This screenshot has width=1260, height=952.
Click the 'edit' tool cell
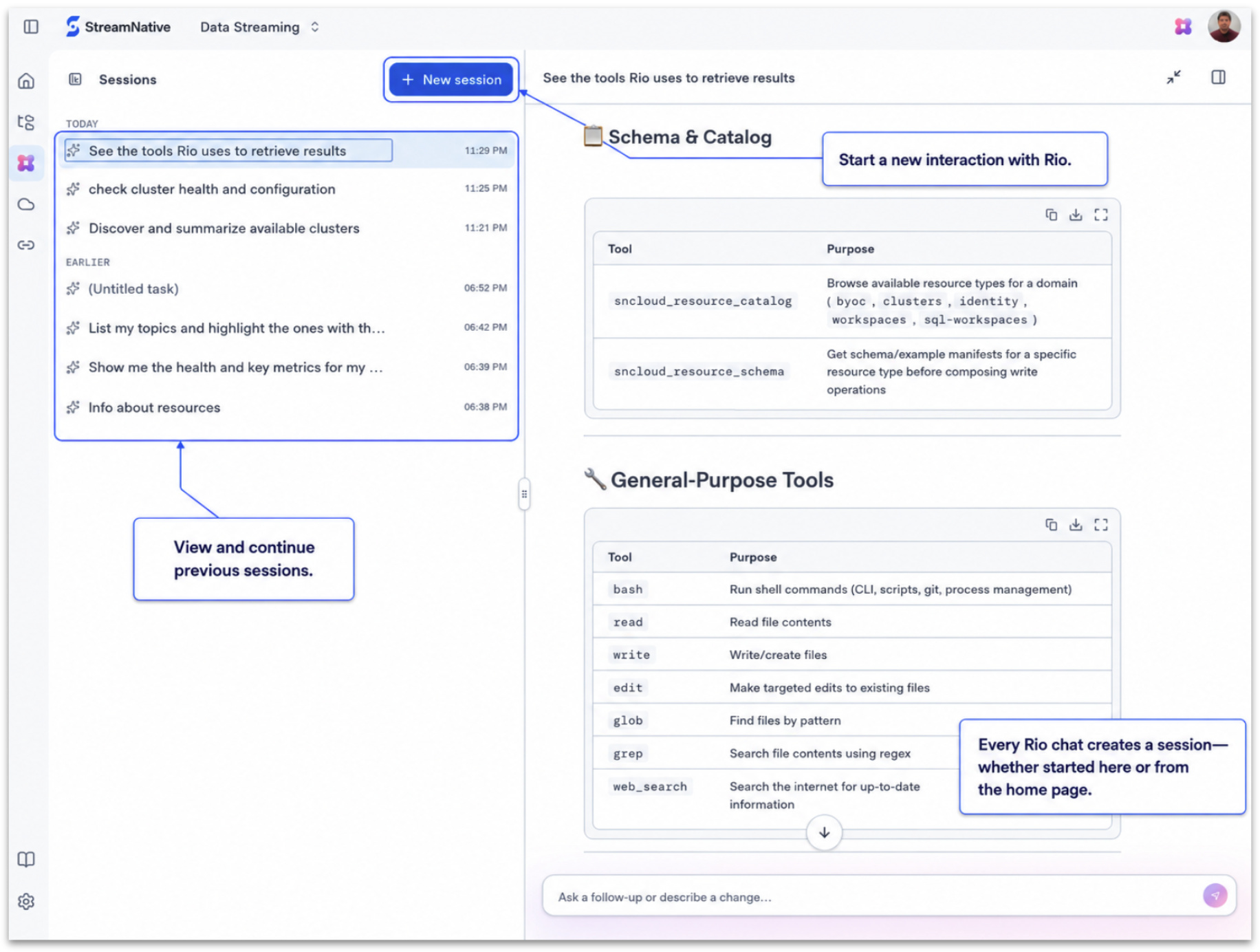pyautogui.click(x=628, y=688)
